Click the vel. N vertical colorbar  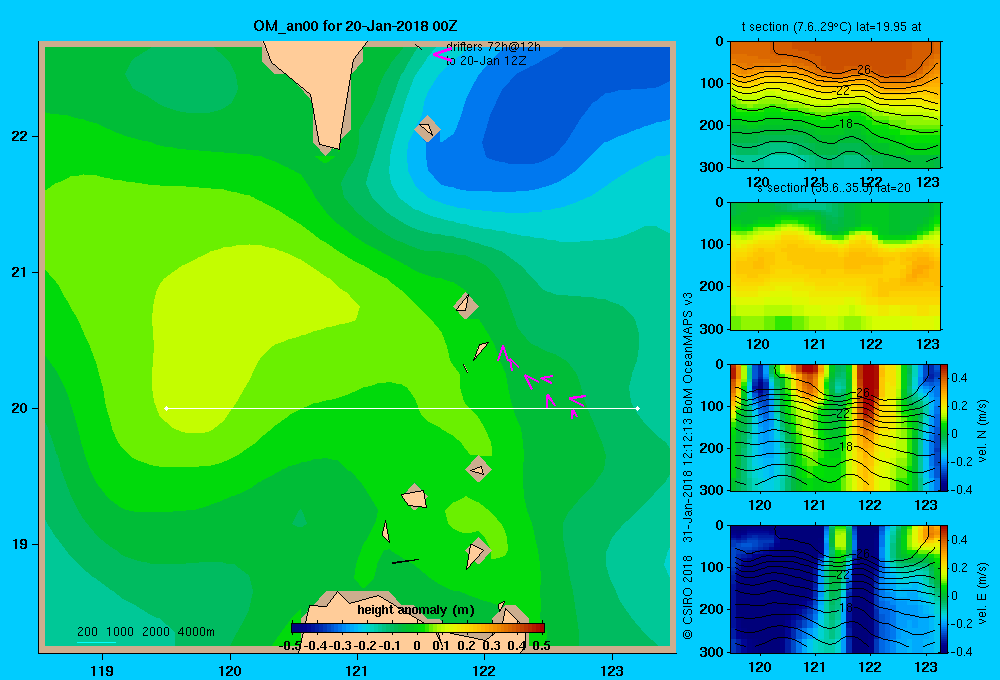pyautogui.click(x=945, y=427)
